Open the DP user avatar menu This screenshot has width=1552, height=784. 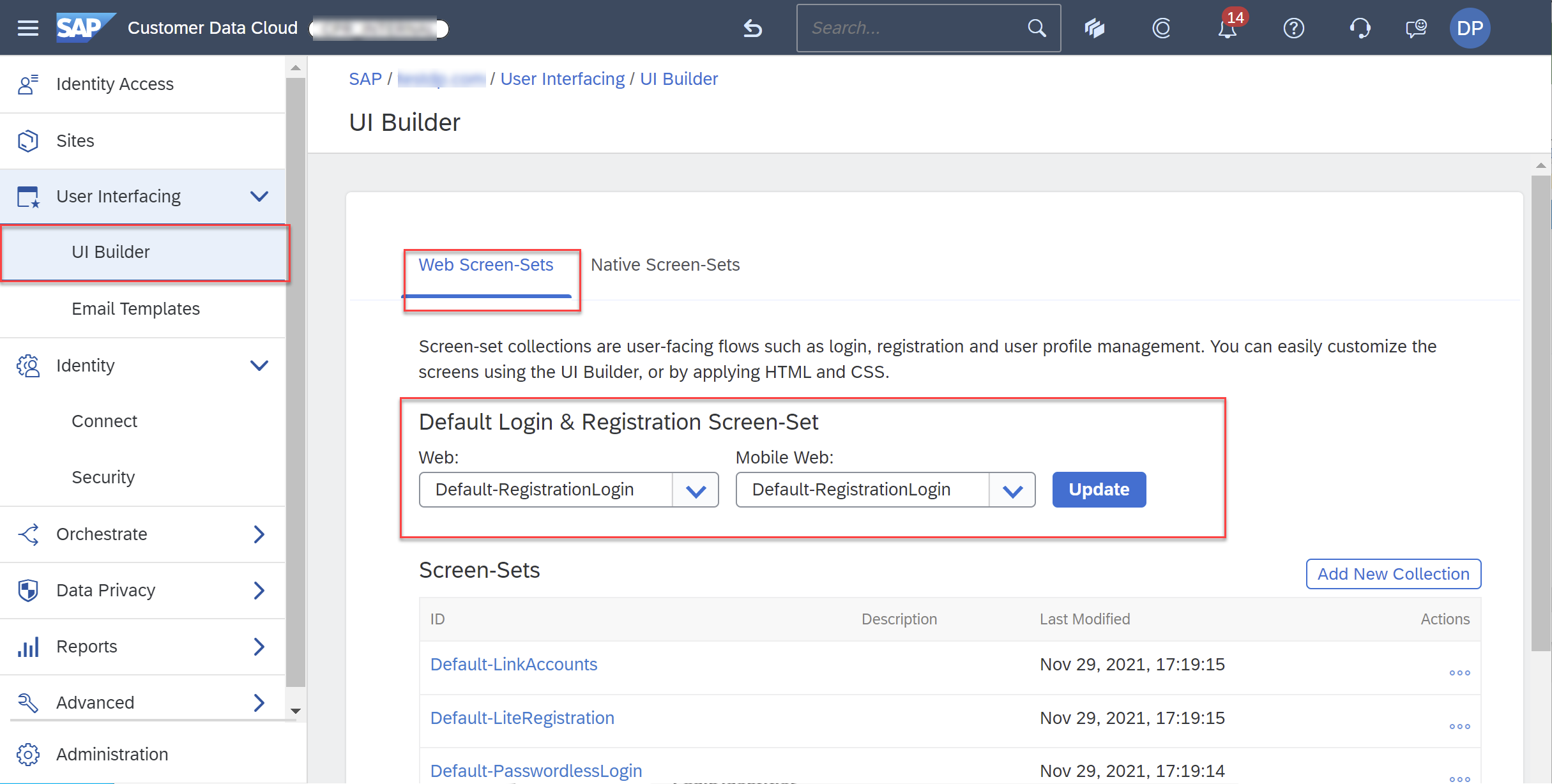(1470, 28)
